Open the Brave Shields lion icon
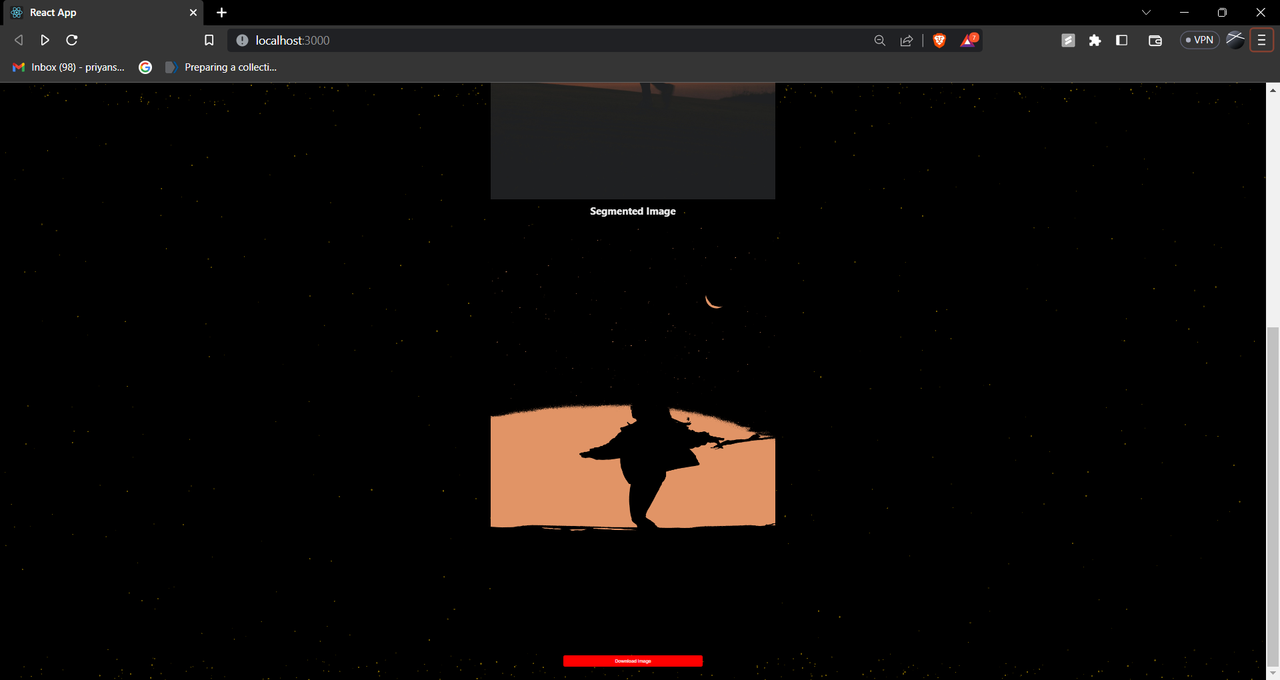 click(939, 40)
